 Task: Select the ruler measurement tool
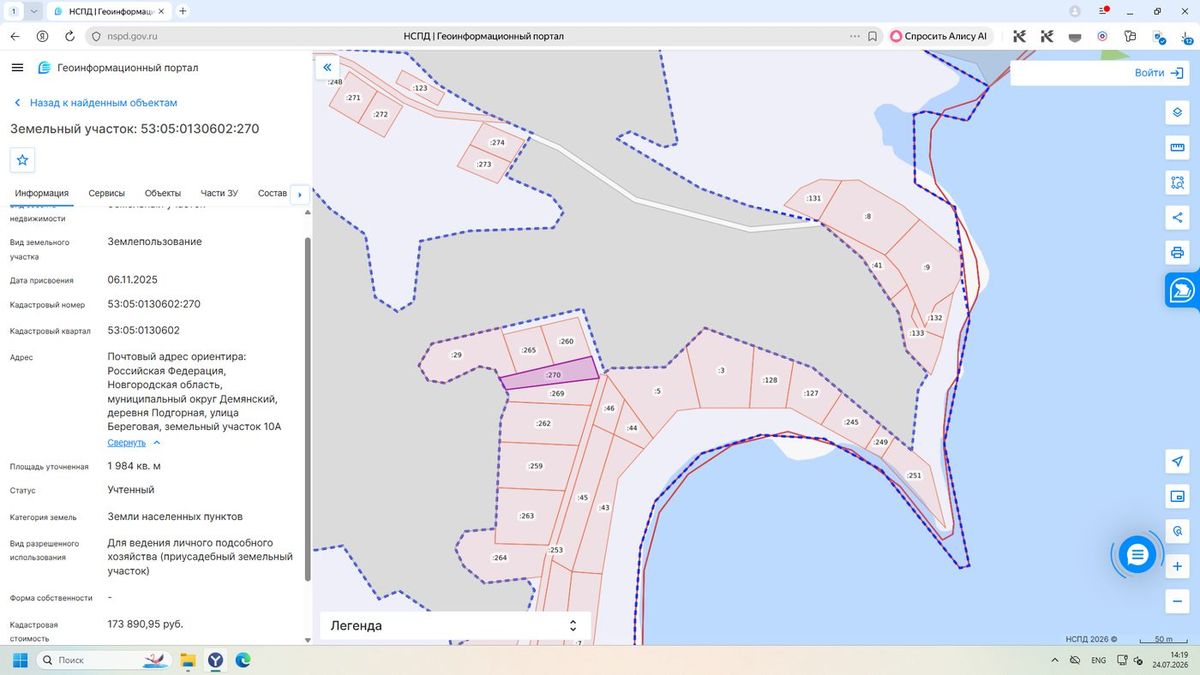click(x=1177, y=148)
